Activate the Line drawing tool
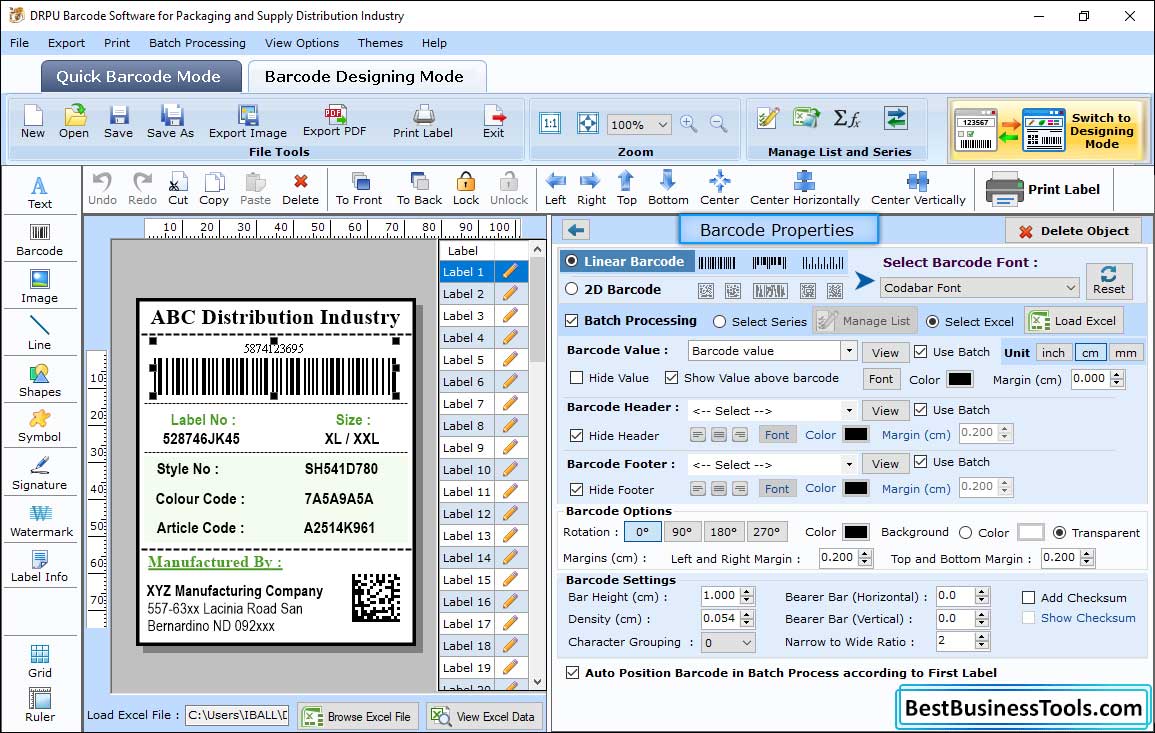This screenshot has height=733, width=1155. click(40, 333)
